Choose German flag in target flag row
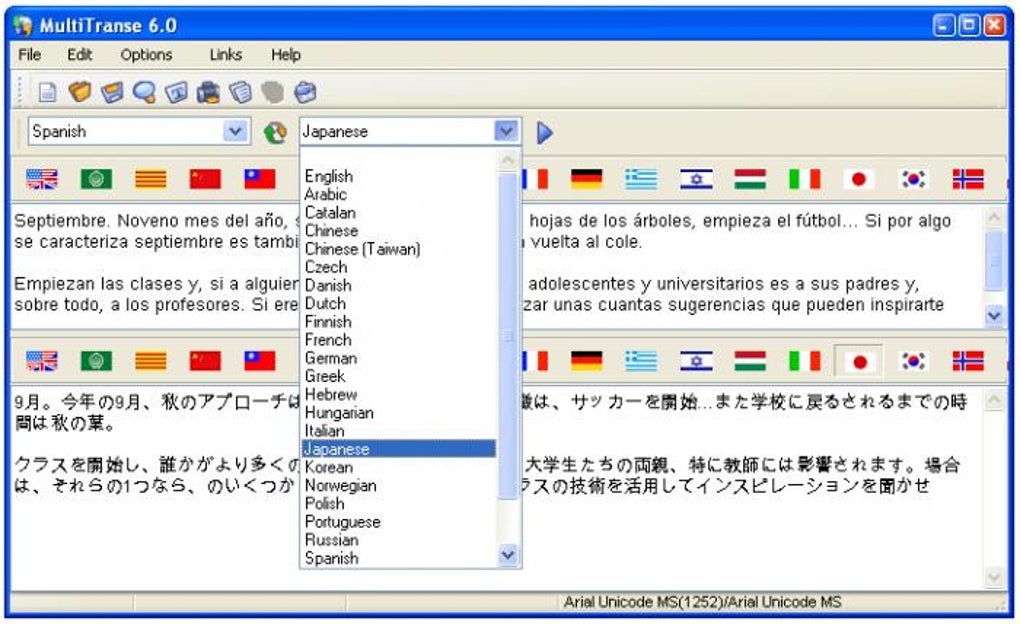 tap(587, 360)
